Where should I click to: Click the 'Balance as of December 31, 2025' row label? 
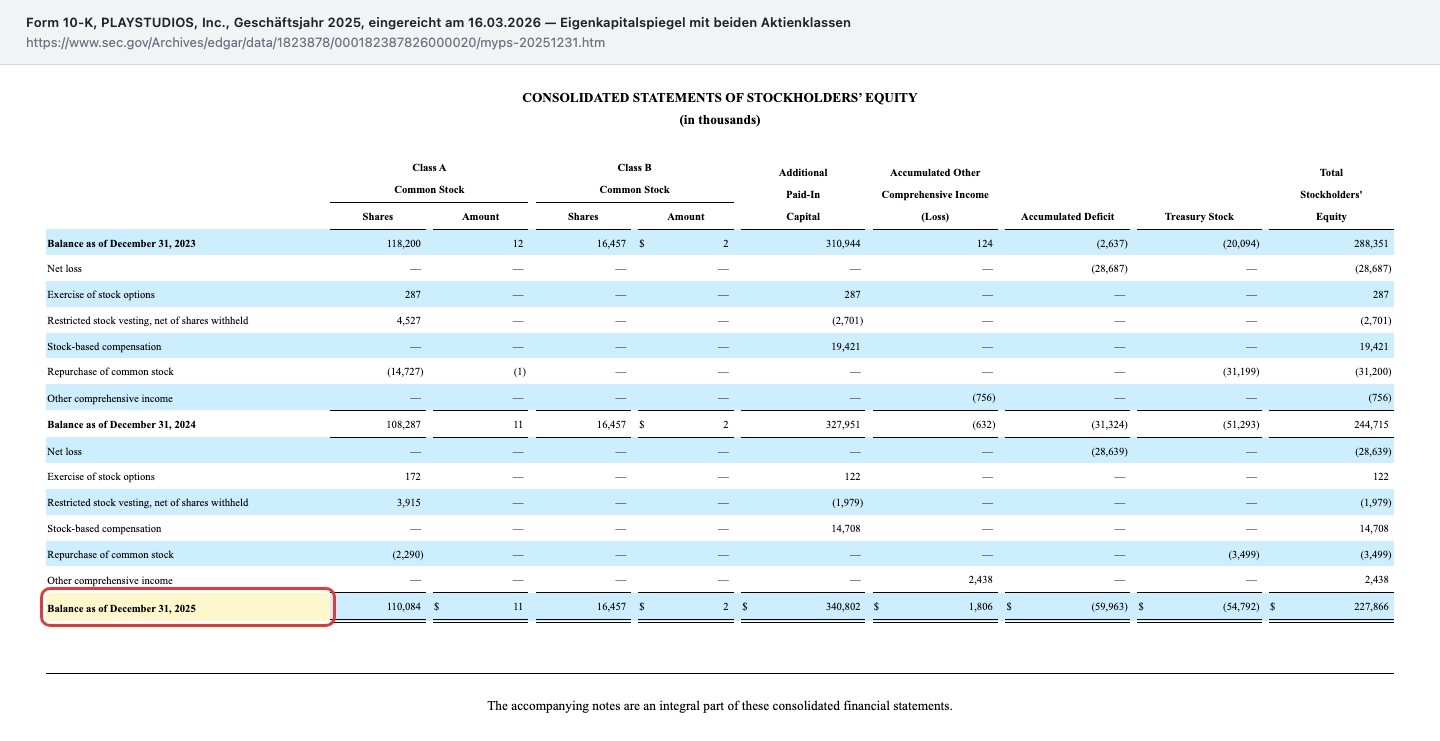(x=121, y=607)
